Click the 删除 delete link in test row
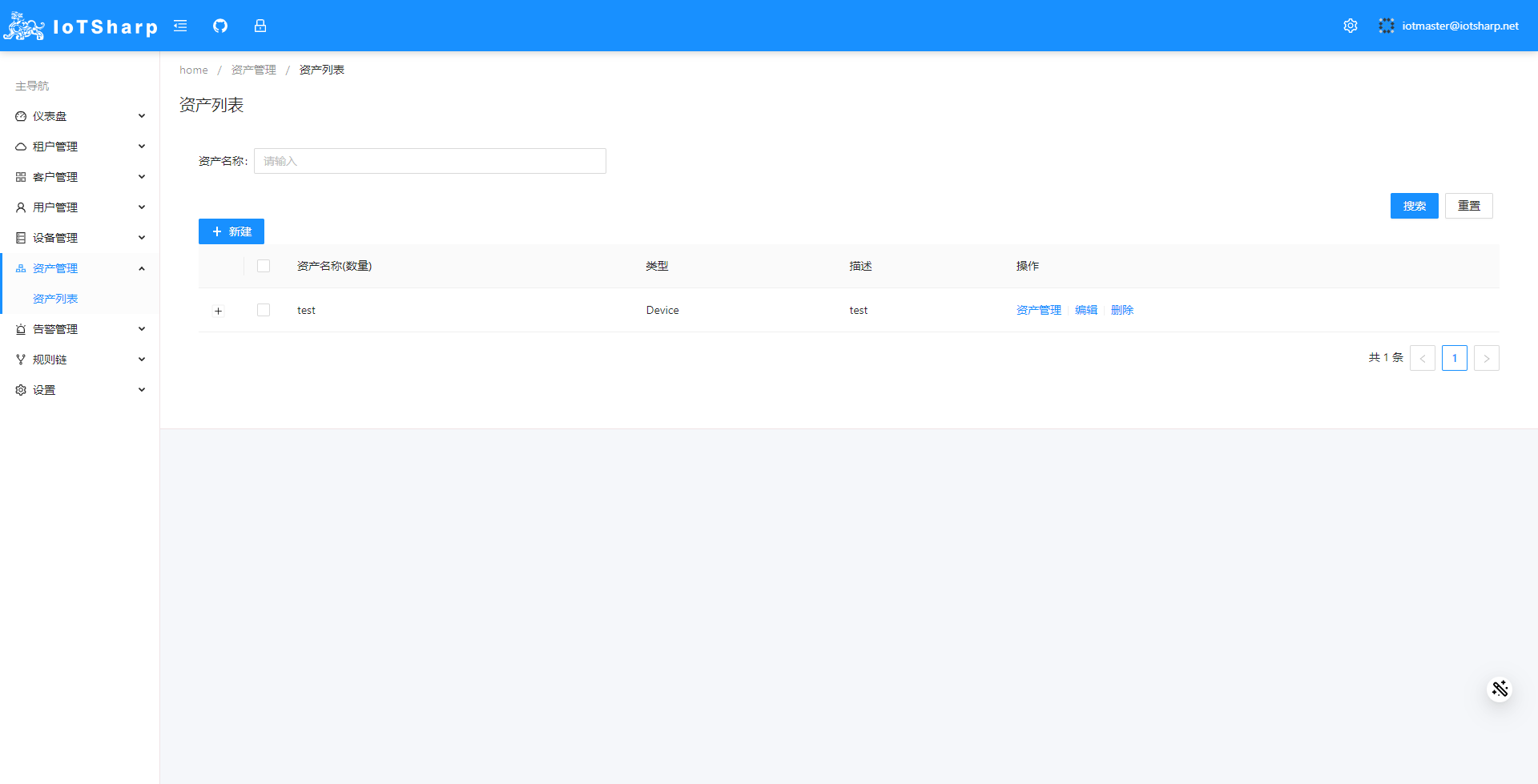 point(1122,310)
